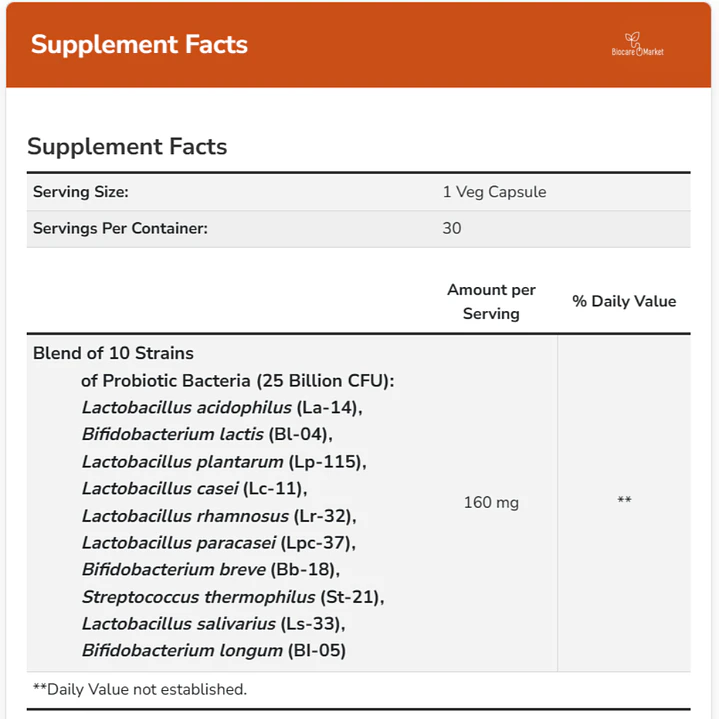Select the Blend of 10 Strains text
The image size is (719, 719).
pyautogui.click(x=113, y=353)
